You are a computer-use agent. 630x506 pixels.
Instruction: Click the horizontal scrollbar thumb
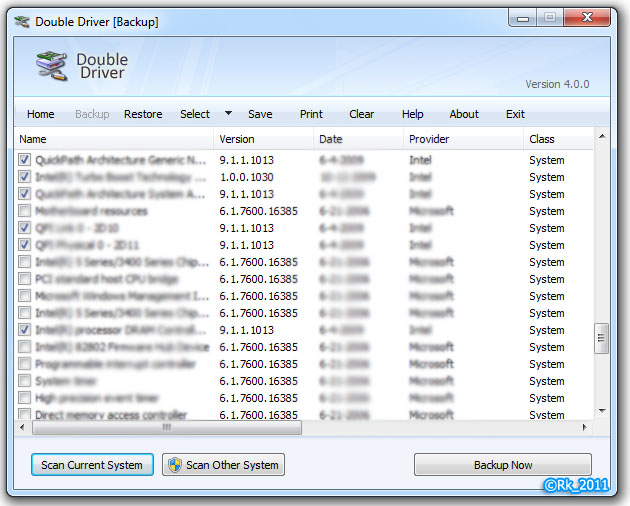[167, 427]
